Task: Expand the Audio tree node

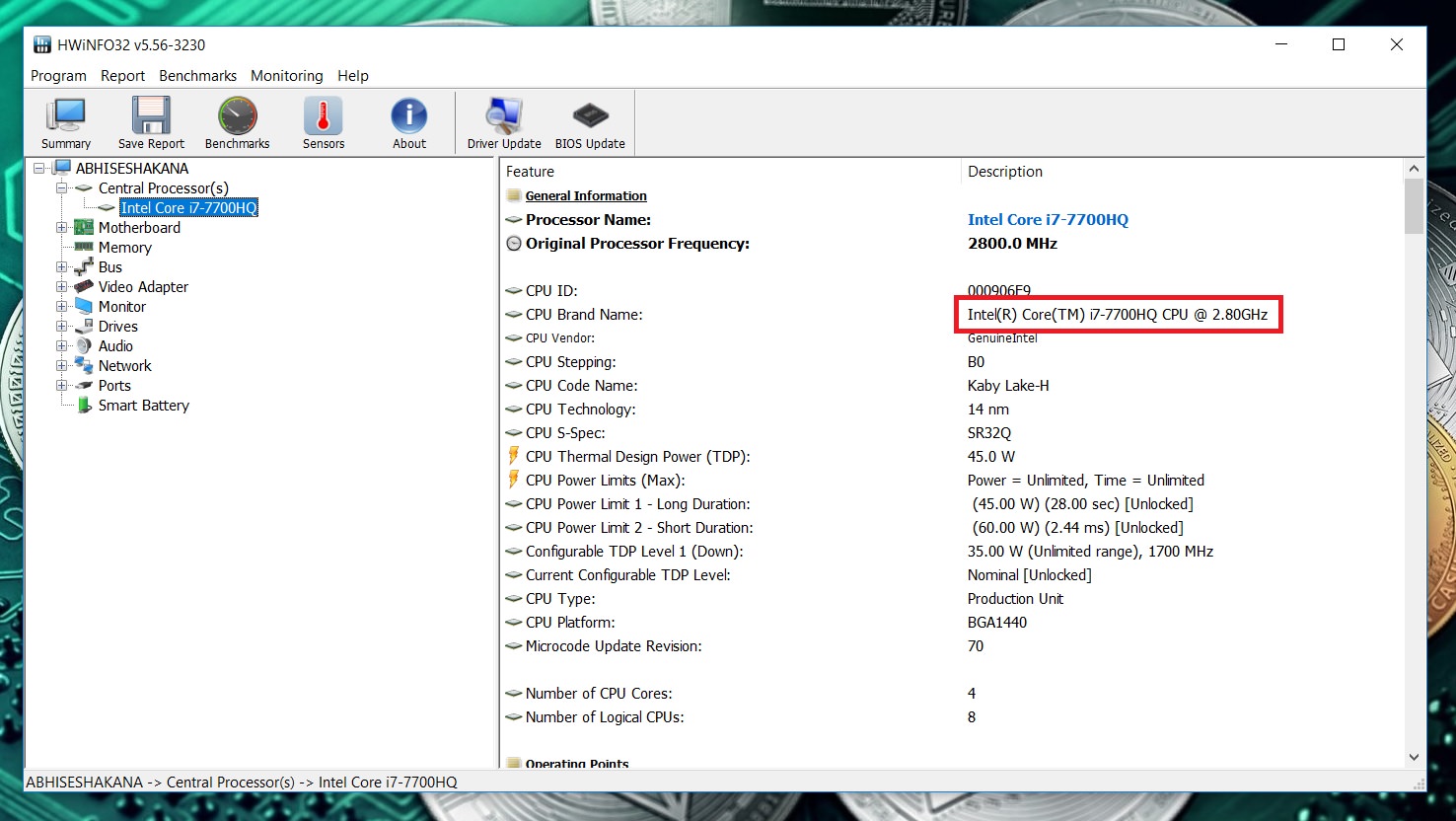Action: click(x=61, y=346)
